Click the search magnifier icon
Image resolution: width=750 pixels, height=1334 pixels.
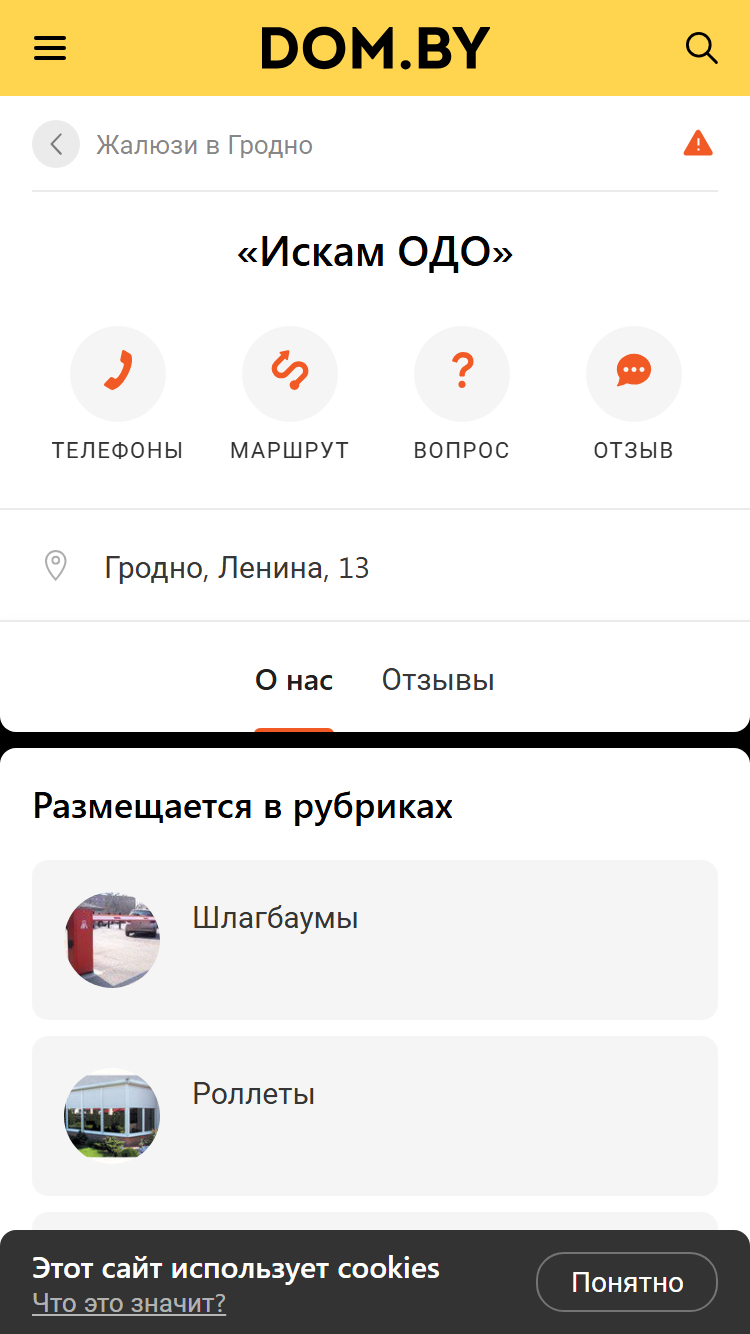(x=701, y=48)
